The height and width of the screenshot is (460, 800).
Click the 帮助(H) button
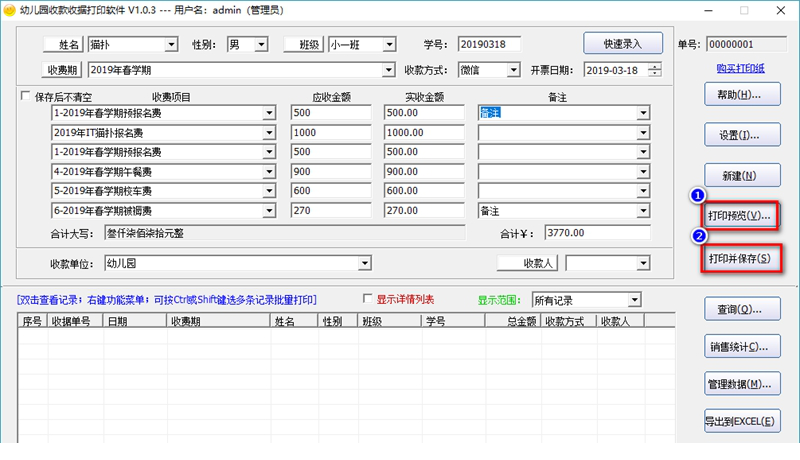741,95
